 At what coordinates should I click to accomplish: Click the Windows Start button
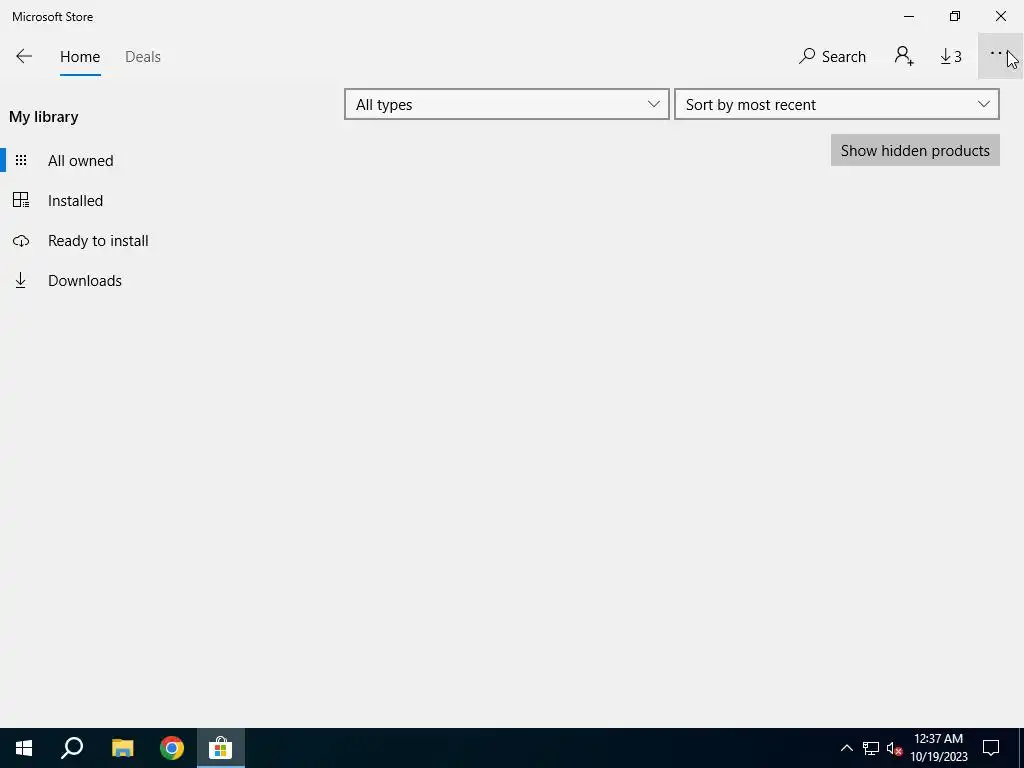tap(24, 748)
